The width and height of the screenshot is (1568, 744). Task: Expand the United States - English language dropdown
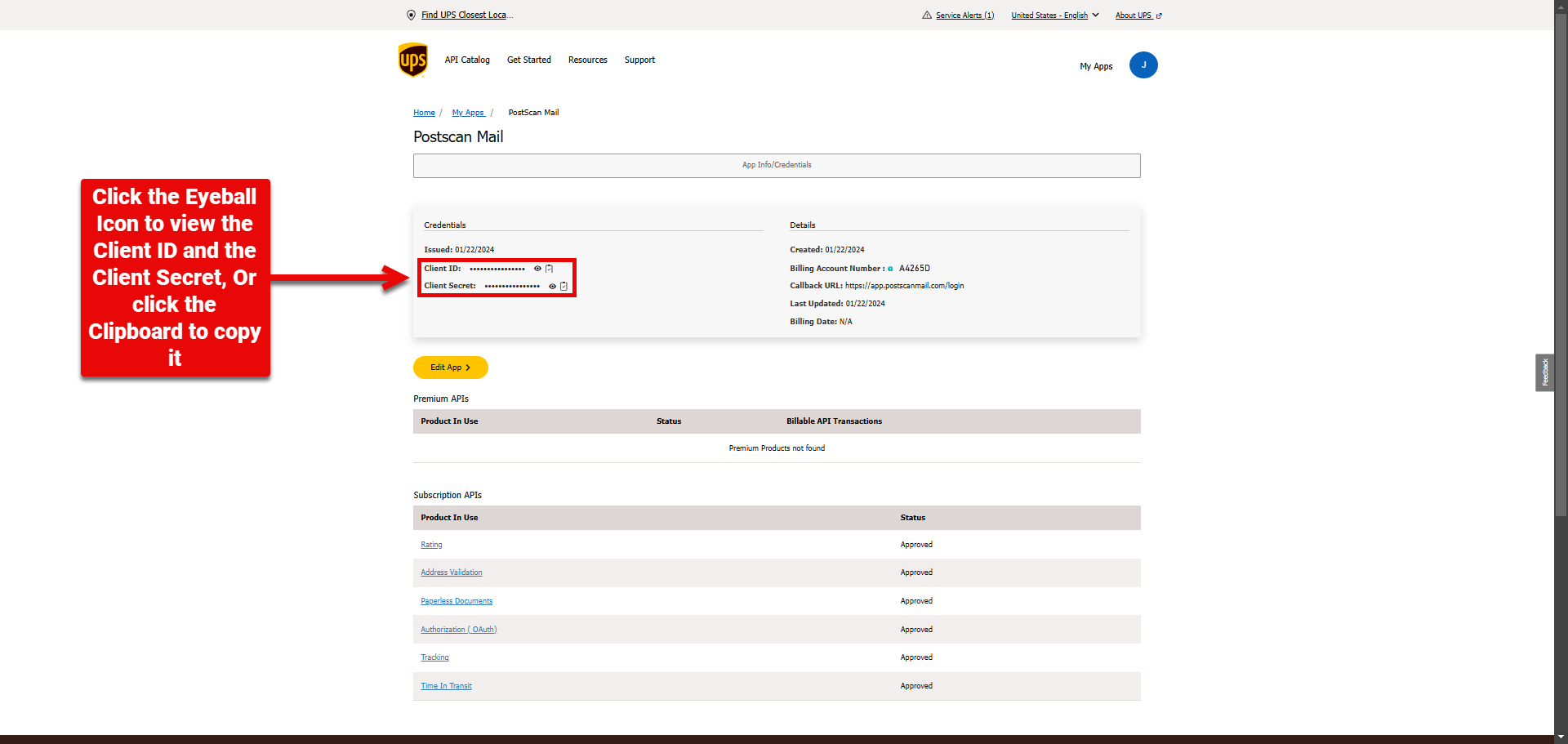[1055, 15]
